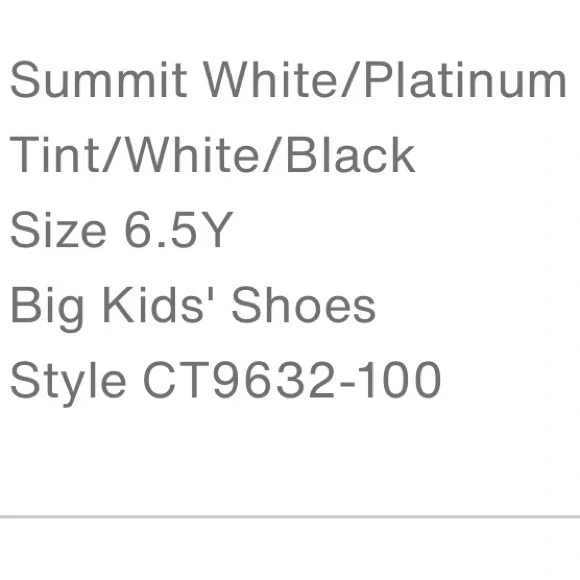Select the size value "6.5Y"
The width and height of the screenshot is (580, 580).
click(x=178, y=229)
